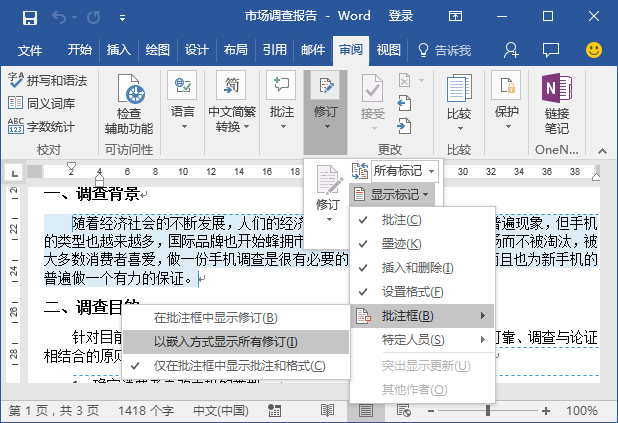
Task: Click the zoom slider handle
Action: pyautogui.click(x=488, y=411)
